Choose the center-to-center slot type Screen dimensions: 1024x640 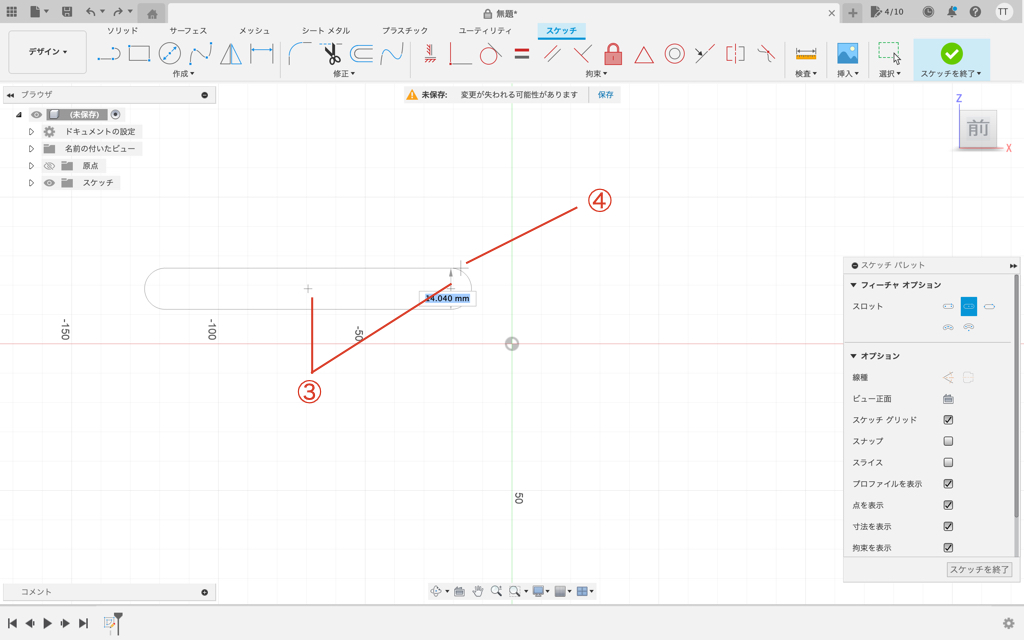pos(948,306)
